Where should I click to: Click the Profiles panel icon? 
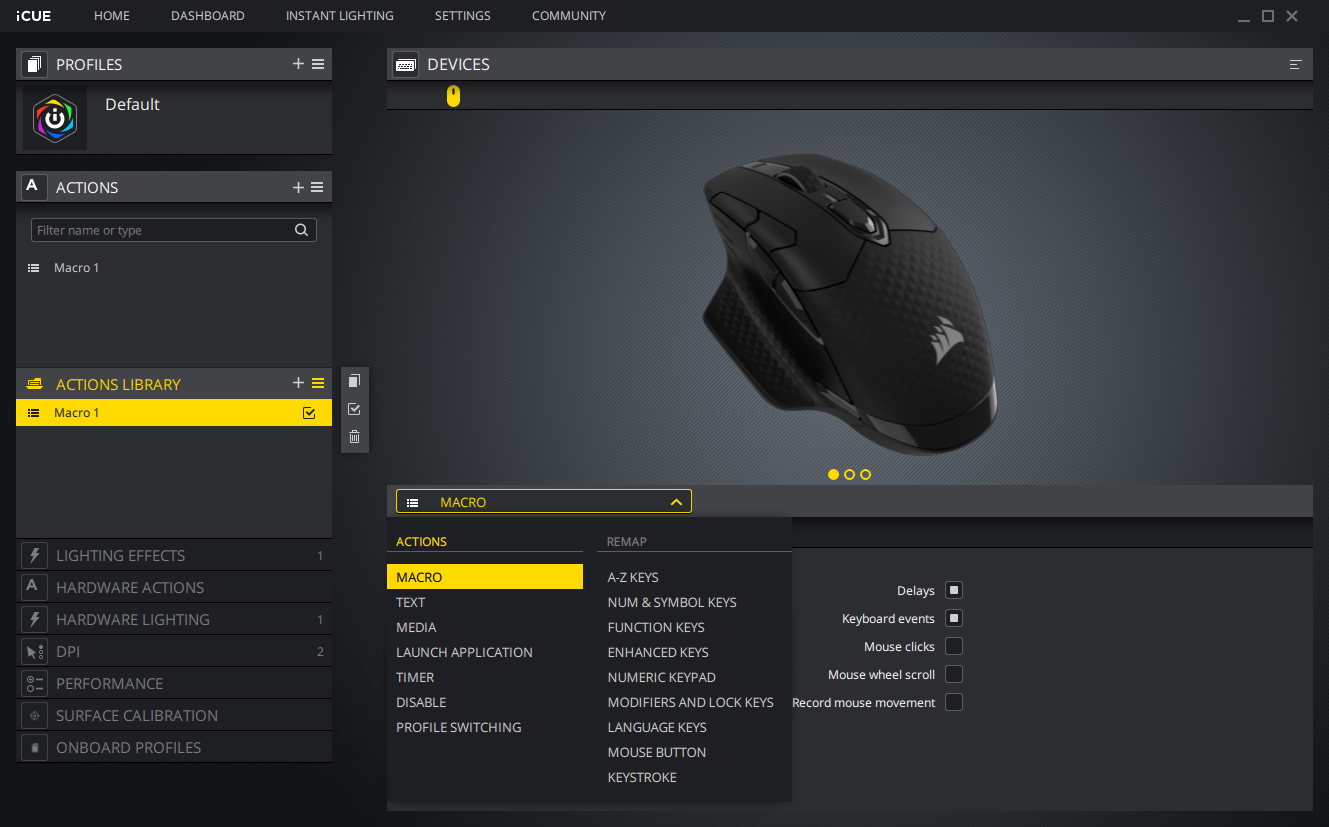pyautogui.click(x=34, y=64)
